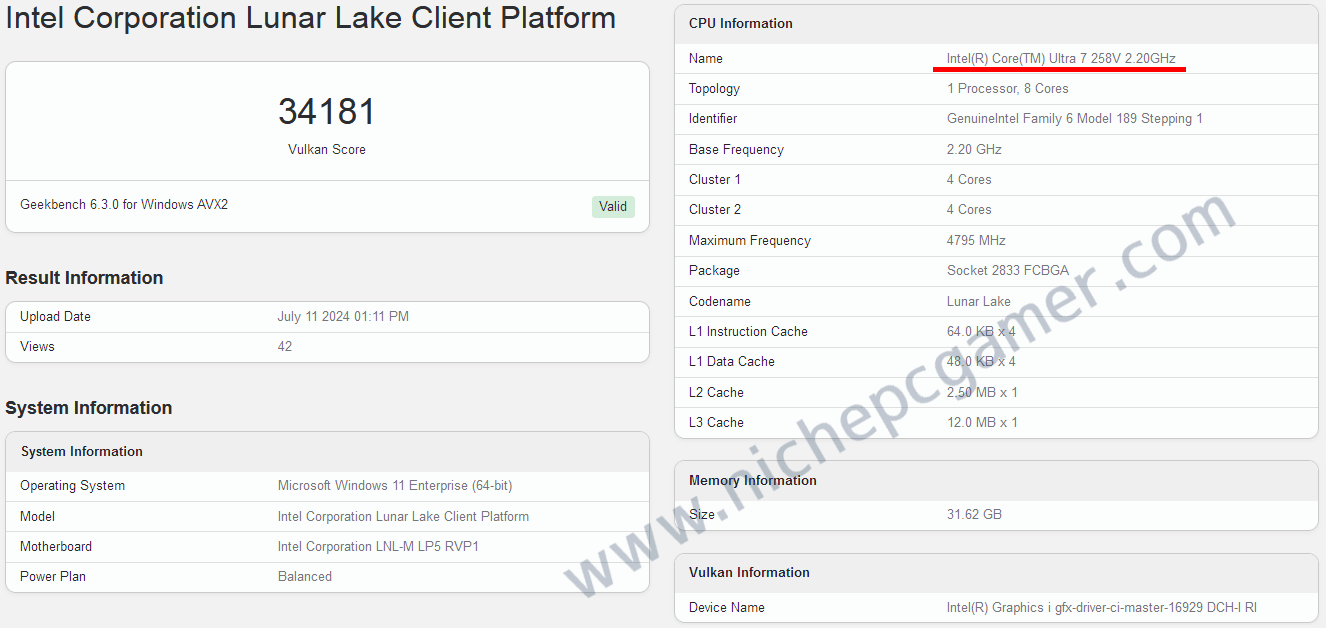The image size is (1326, 628).
Task: Click the CPU name Intel(R) Core(TM) Ultra 7 258V
Action: (1061, 59)
